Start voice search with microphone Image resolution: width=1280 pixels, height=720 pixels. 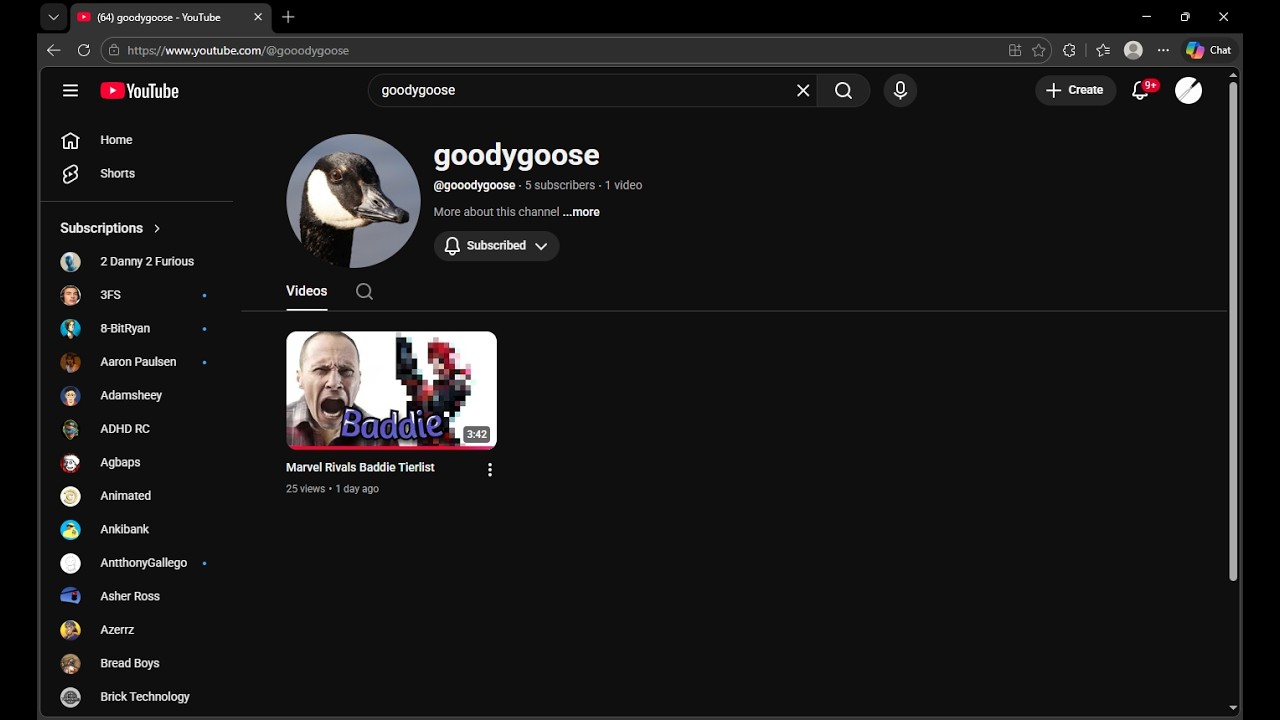900,91
